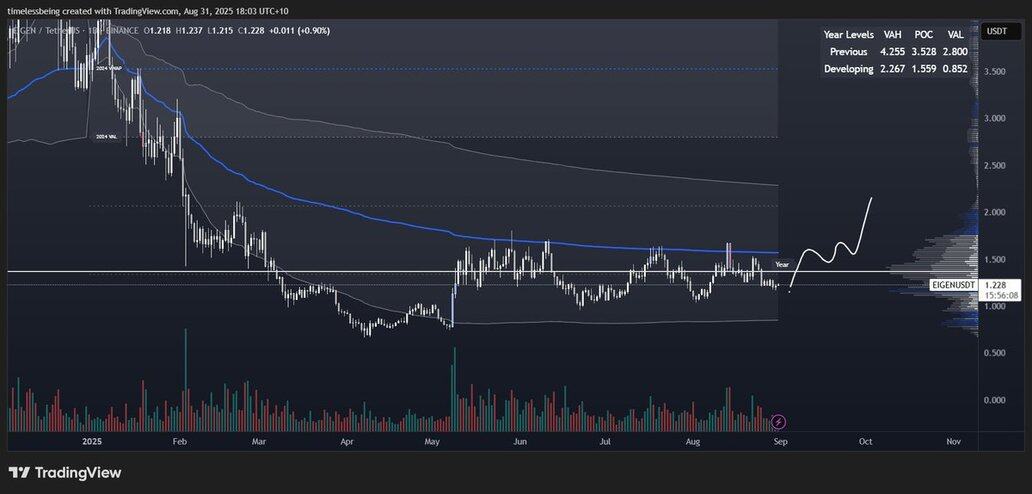Open the USDT currency selector
This screenshot has width=1032, height=494.
tap(993, 31)
